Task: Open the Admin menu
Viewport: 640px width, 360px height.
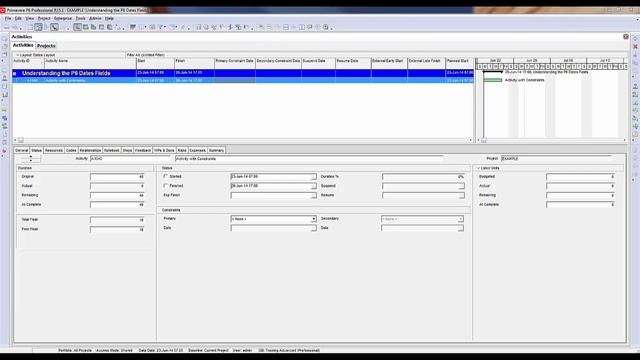Action: coord(95,18)
